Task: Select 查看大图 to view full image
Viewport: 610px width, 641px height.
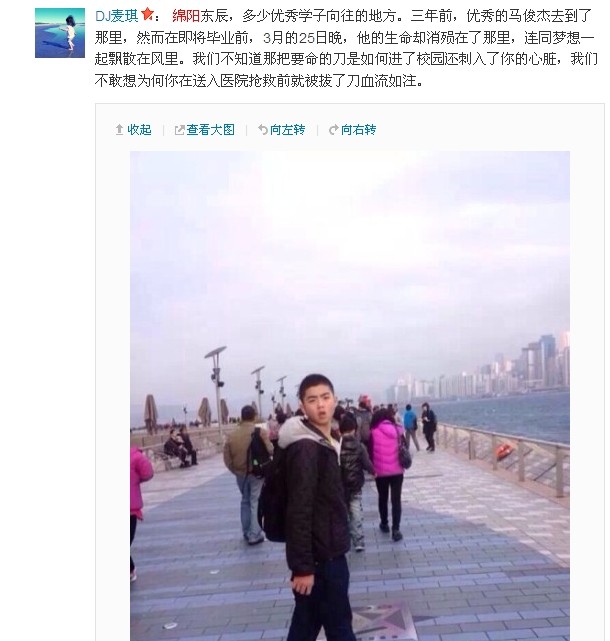Action: pos(211,130)
